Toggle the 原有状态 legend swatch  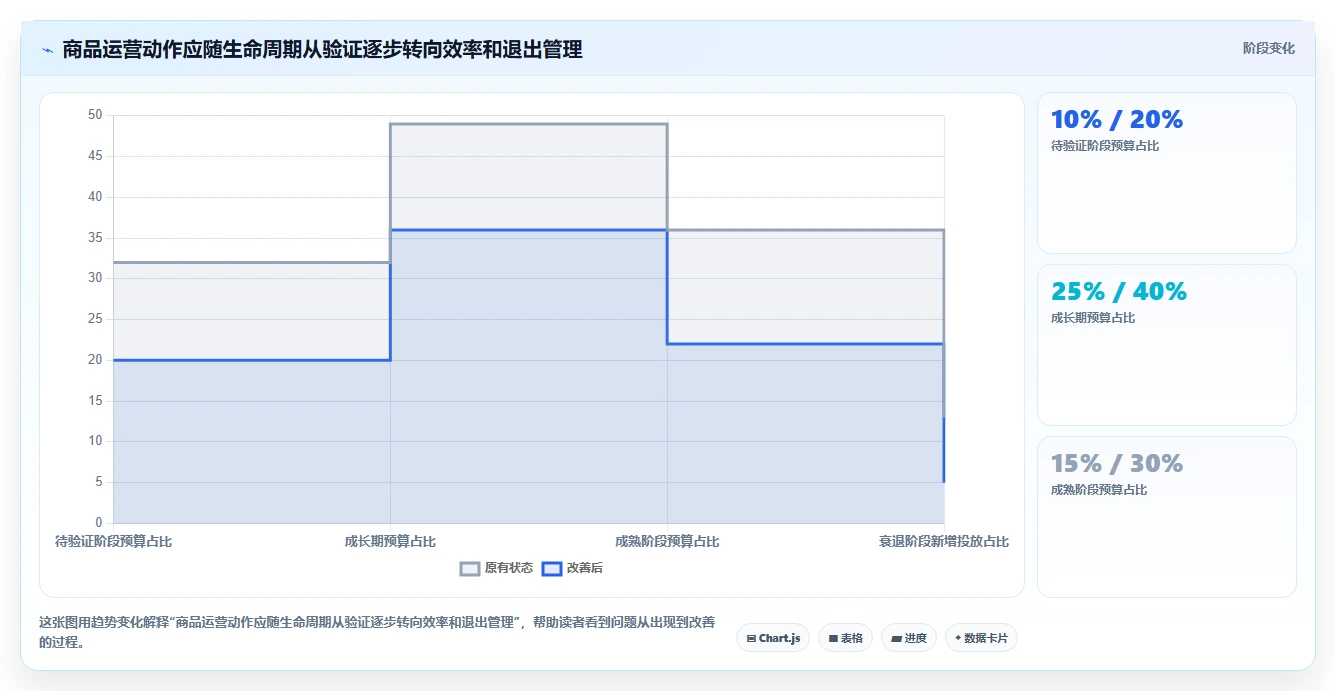click(x=470, y=568)
